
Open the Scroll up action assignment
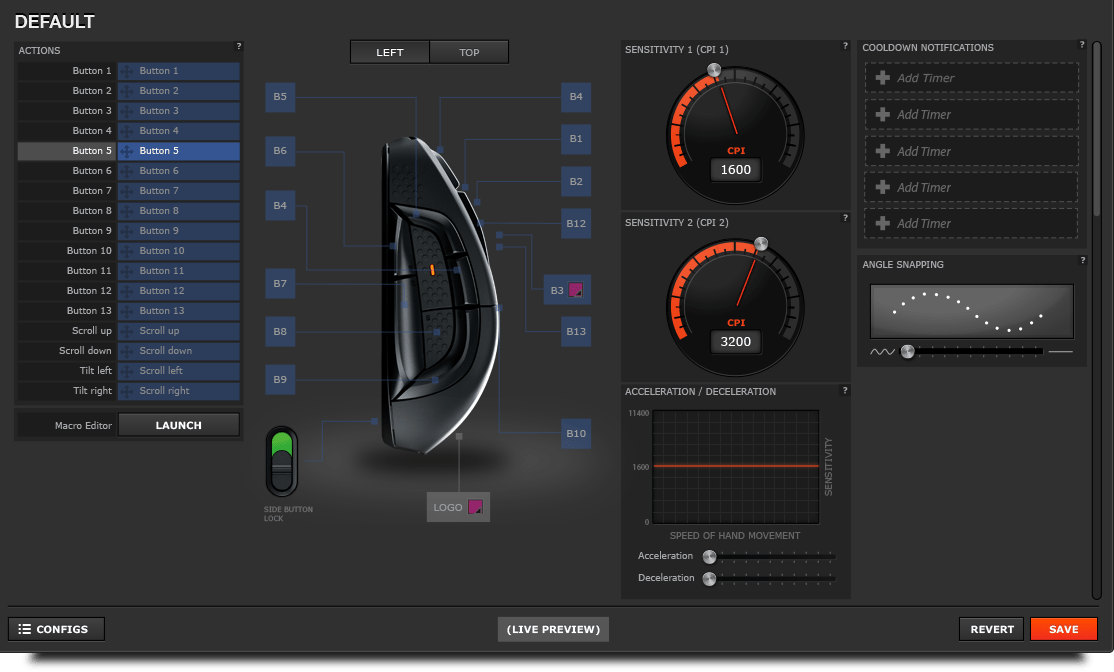pyautogui.click(x=179, y=331)
